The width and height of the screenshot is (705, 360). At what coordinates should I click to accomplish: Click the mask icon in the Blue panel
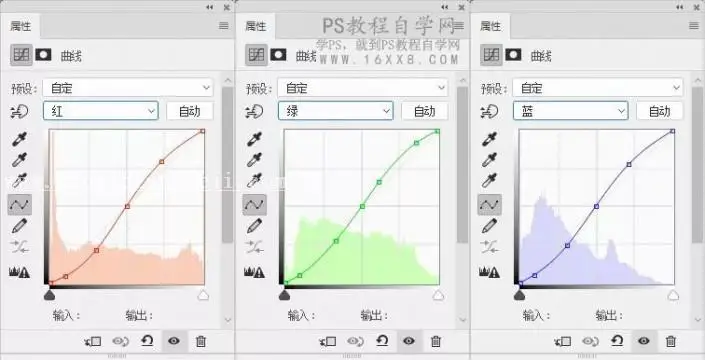click(513, 55)
